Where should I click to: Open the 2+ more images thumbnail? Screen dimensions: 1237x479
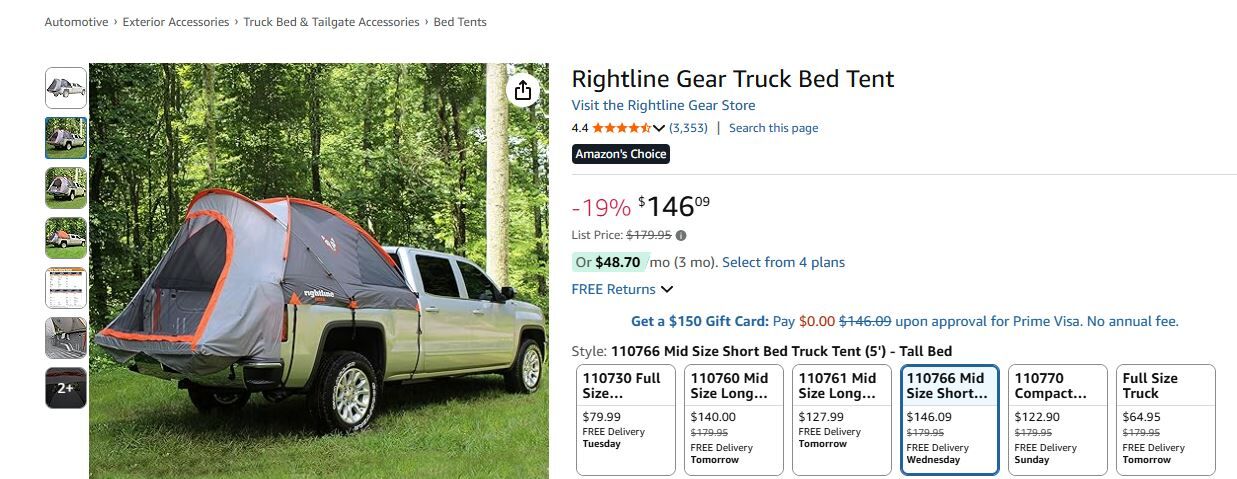click(66, 388)
